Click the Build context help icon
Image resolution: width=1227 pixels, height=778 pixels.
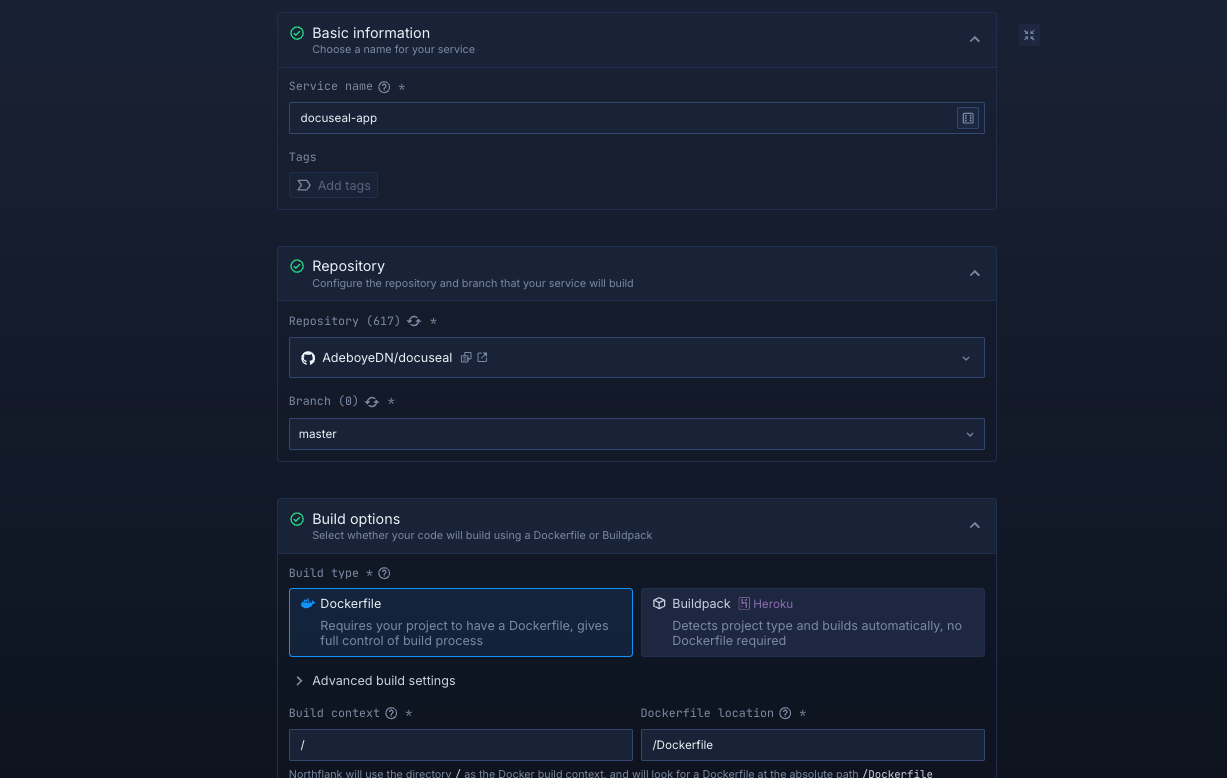391,714
